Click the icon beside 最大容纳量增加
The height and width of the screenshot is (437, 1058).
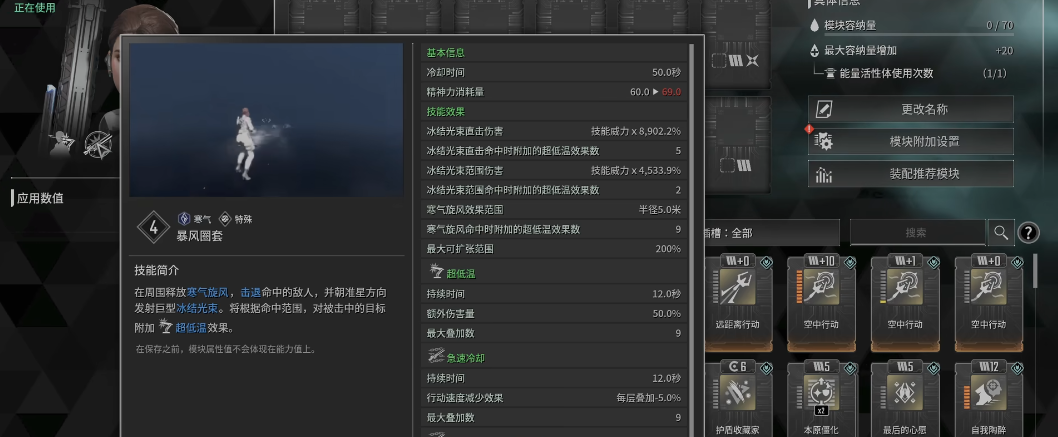pyautogui.click(x=814, y=51)
